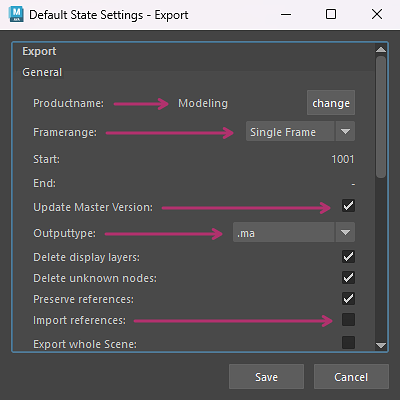Click the Modeling productname text
This screenshot has width=400, height=400.
pos(203,103)
